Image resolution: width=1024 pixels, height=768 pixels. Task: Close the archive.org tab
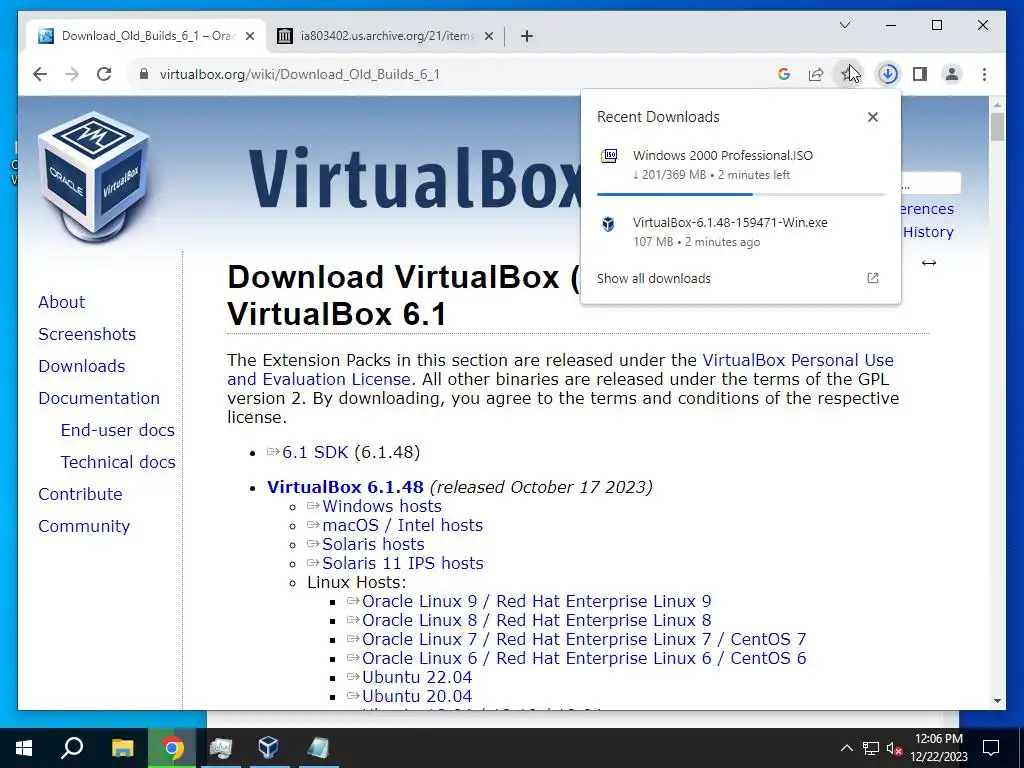coord(488,36)
